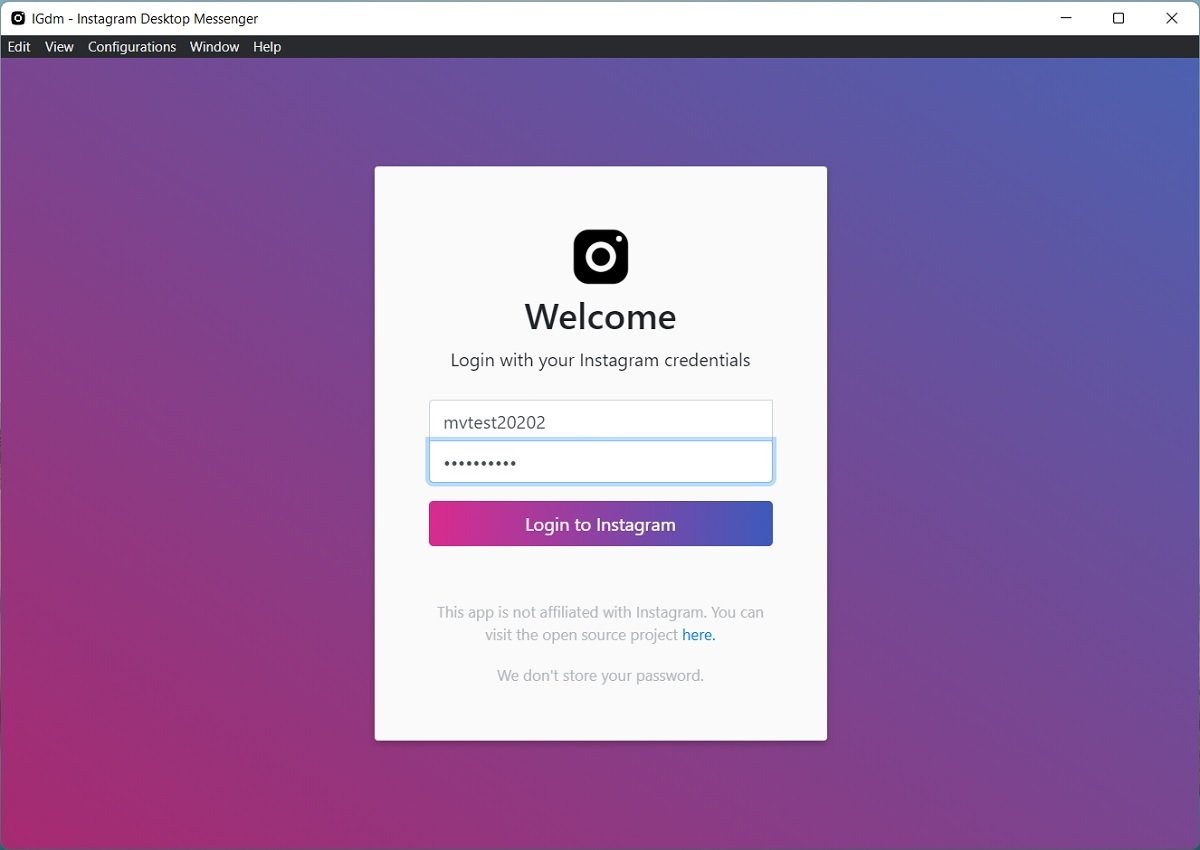Image resolution: width=1200 pixels, height=850 pixels.
Task: Open the View menu
Action: (59, 47)
